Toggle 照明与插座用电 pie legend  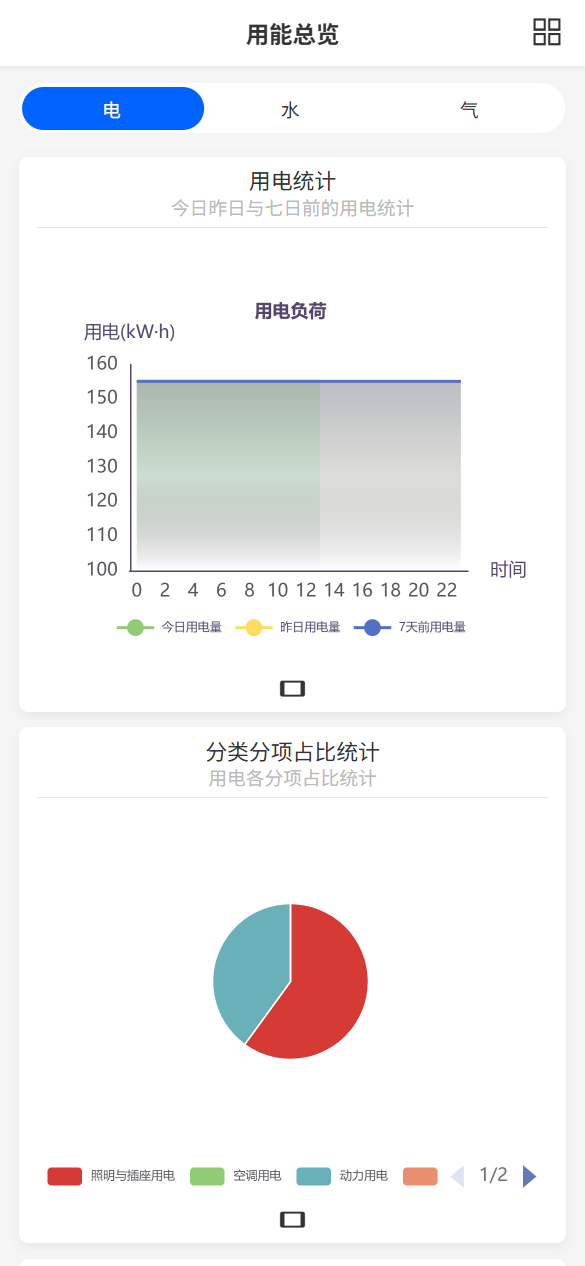[111, 1176]
